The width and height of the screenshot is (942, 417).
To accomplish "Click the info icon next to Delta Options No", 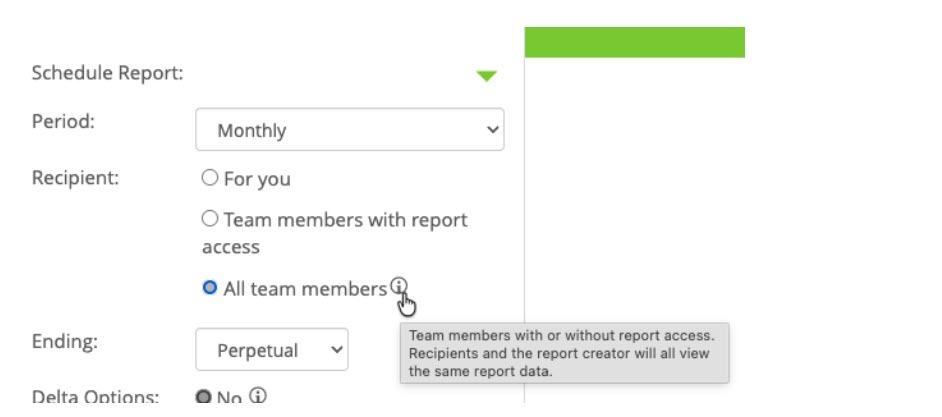I will click(258, 396).
